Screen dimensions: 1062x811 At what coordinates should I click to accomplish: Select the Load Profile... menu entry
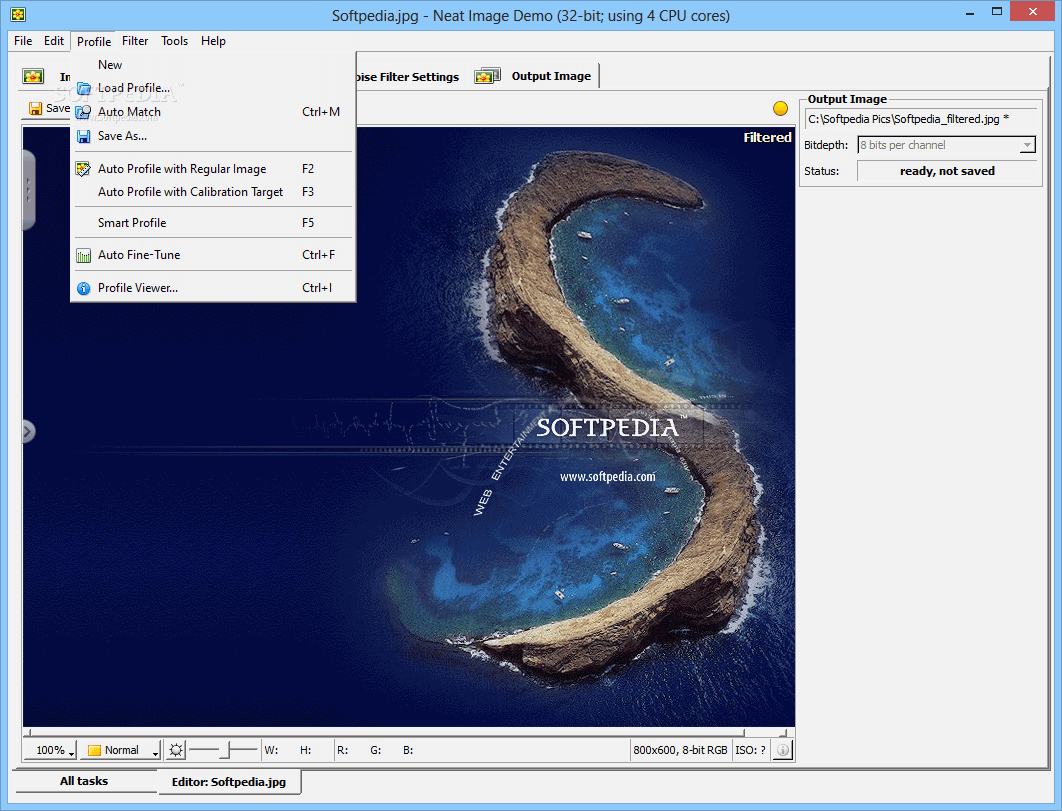point(213,88)
